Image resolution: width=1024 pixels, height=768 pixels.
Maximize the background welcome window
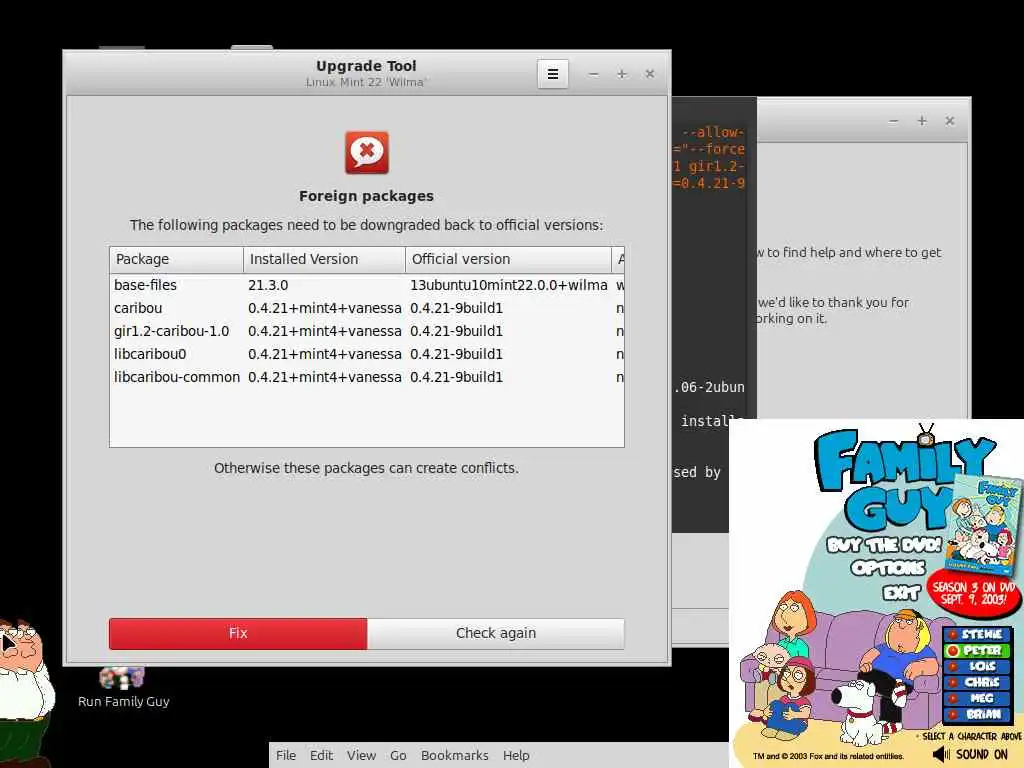[921, 121]
